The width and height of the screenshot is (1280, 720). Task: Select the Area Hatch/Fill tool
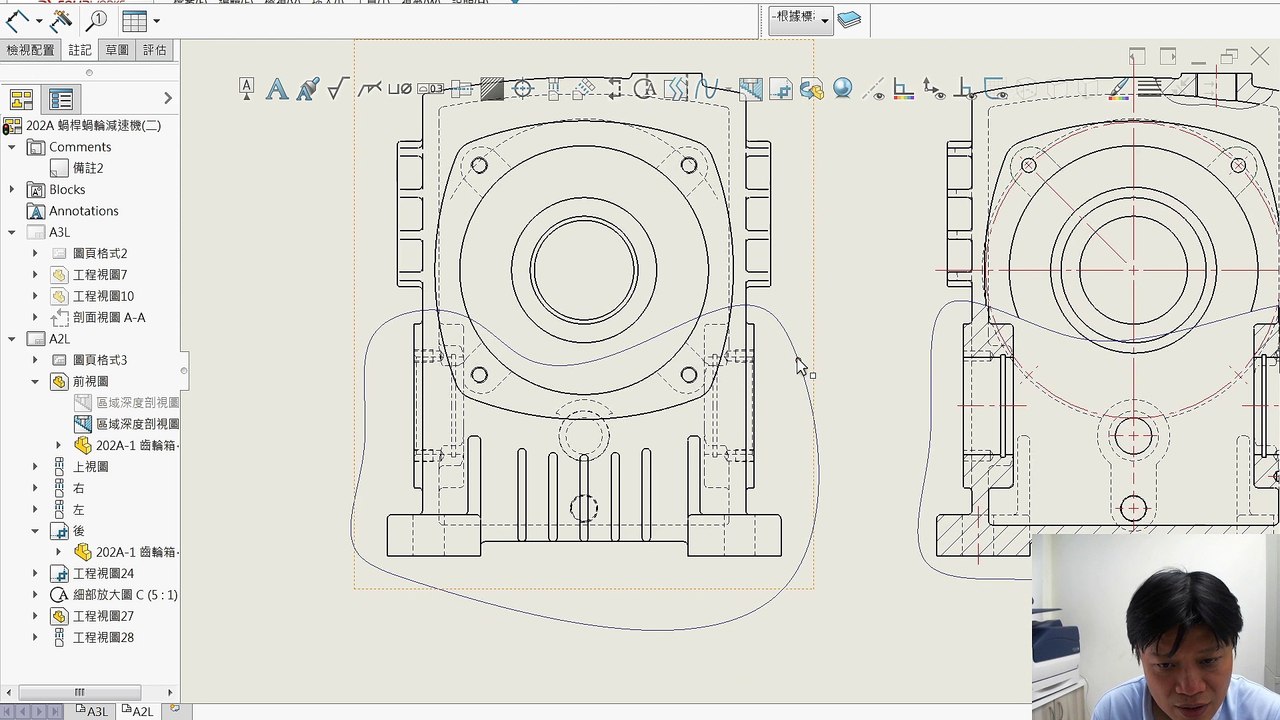pyautogui.click(x=491, y=89)
